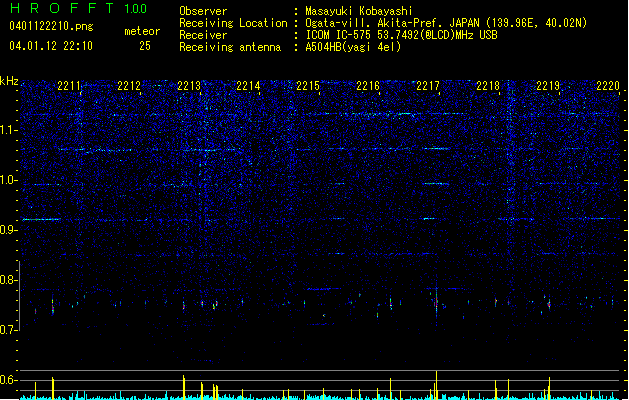The height and width of the screenshot is (400, 629).
Task: Click the 2212 time marker
Action: (x=129, y=86)
